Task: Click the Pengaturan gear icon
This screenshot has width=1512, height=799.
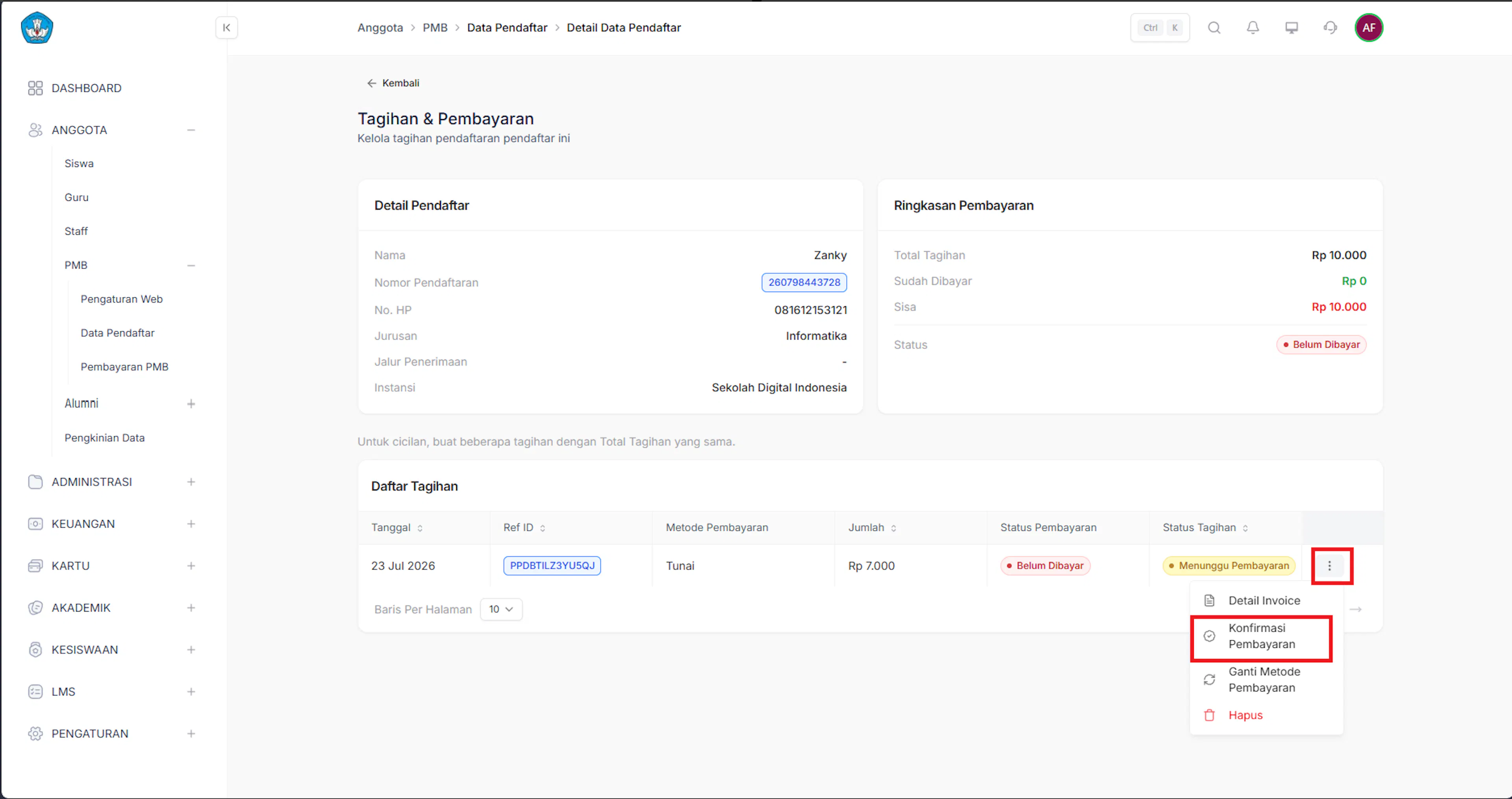Action: (x=35, y=734)
